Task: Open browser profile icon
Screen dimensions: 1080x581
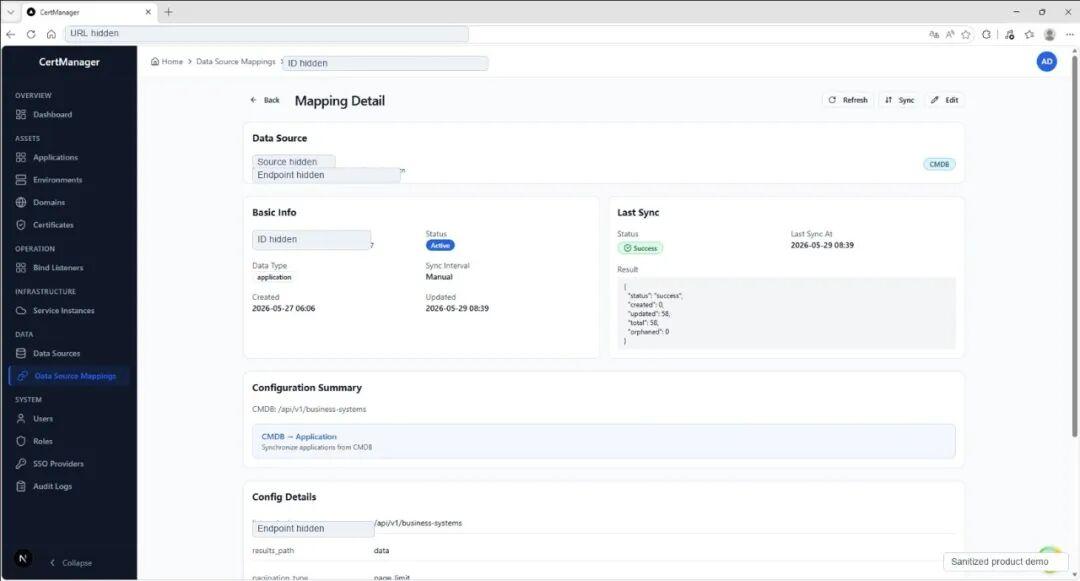Action: [x=1050, y=34]
